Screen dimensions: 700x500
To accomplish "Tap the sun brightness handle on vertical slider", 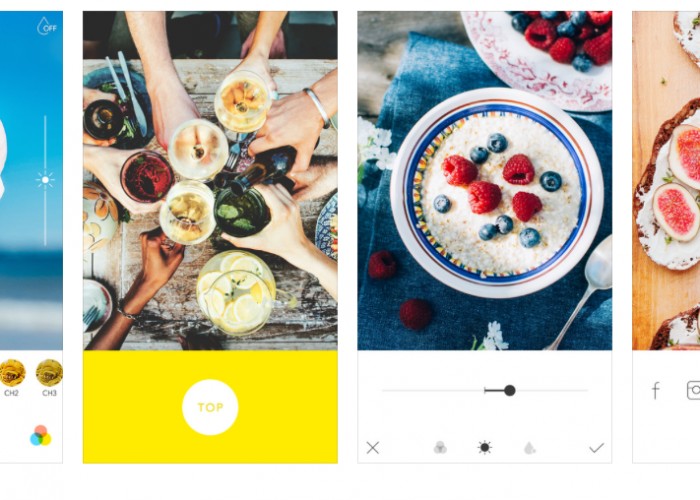I will [45, 180].
